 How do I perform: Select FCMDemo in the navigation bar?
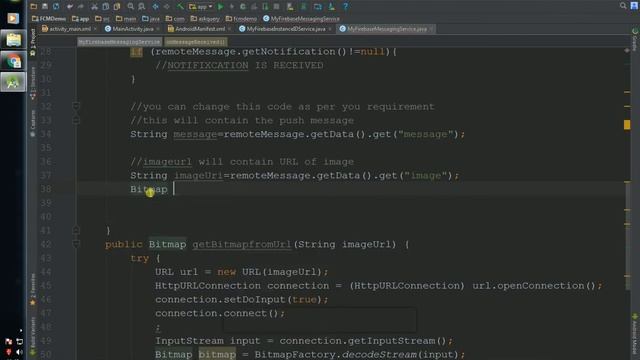coord(49,19)
